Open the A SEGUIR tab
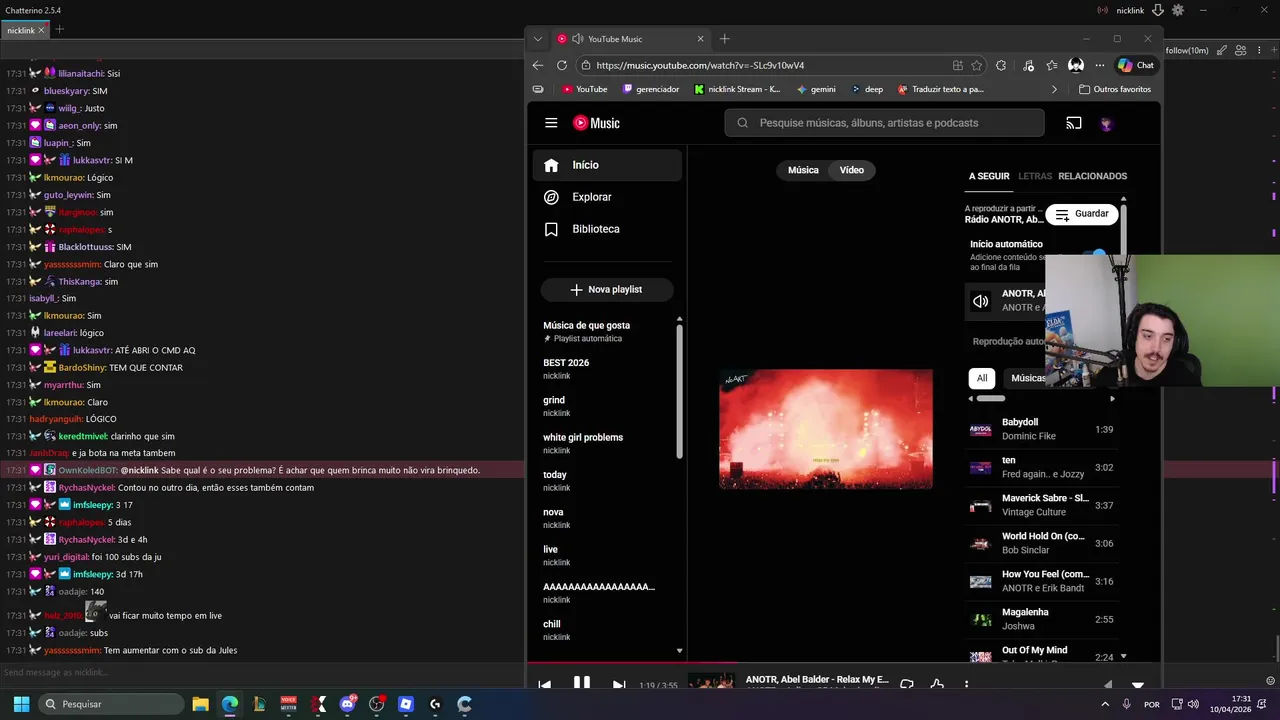Image resolution: width=1280 pixels, height=720 pixels. coord(989,176)
